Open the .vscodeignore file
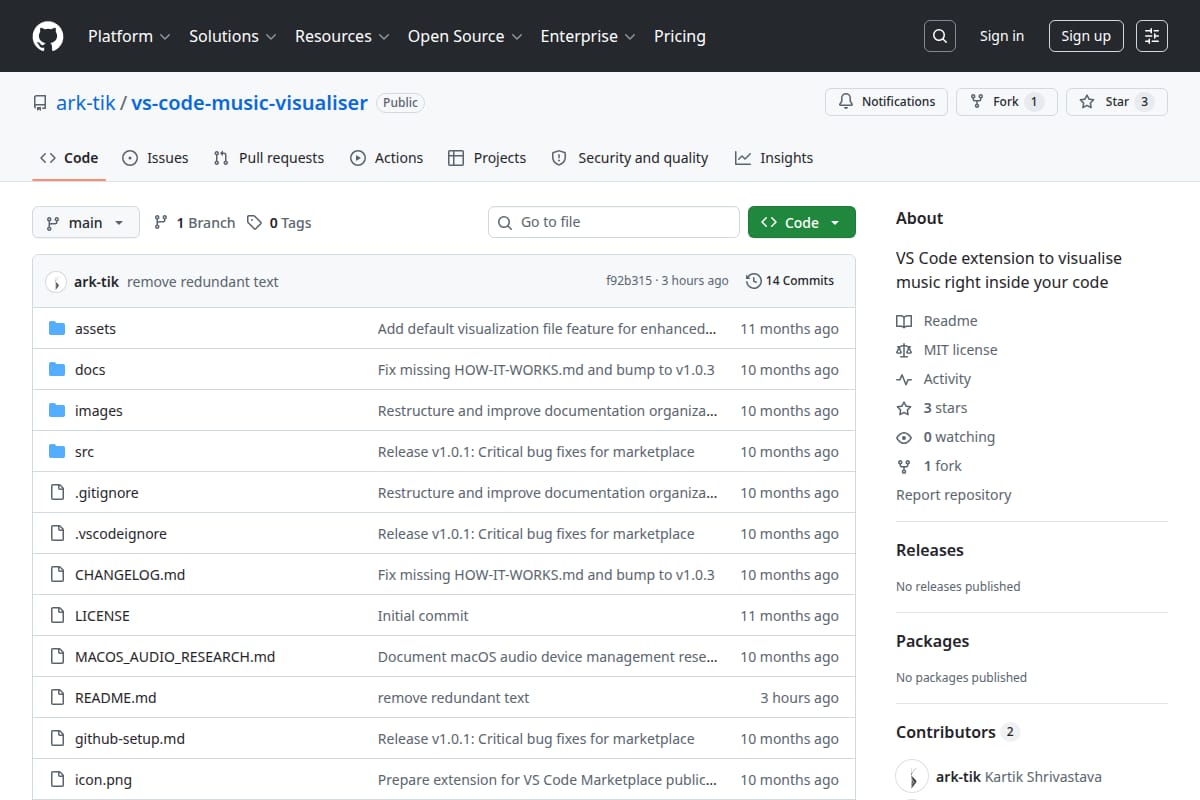Viewport: 1200px width, 800px height. (x=121, y=534)
